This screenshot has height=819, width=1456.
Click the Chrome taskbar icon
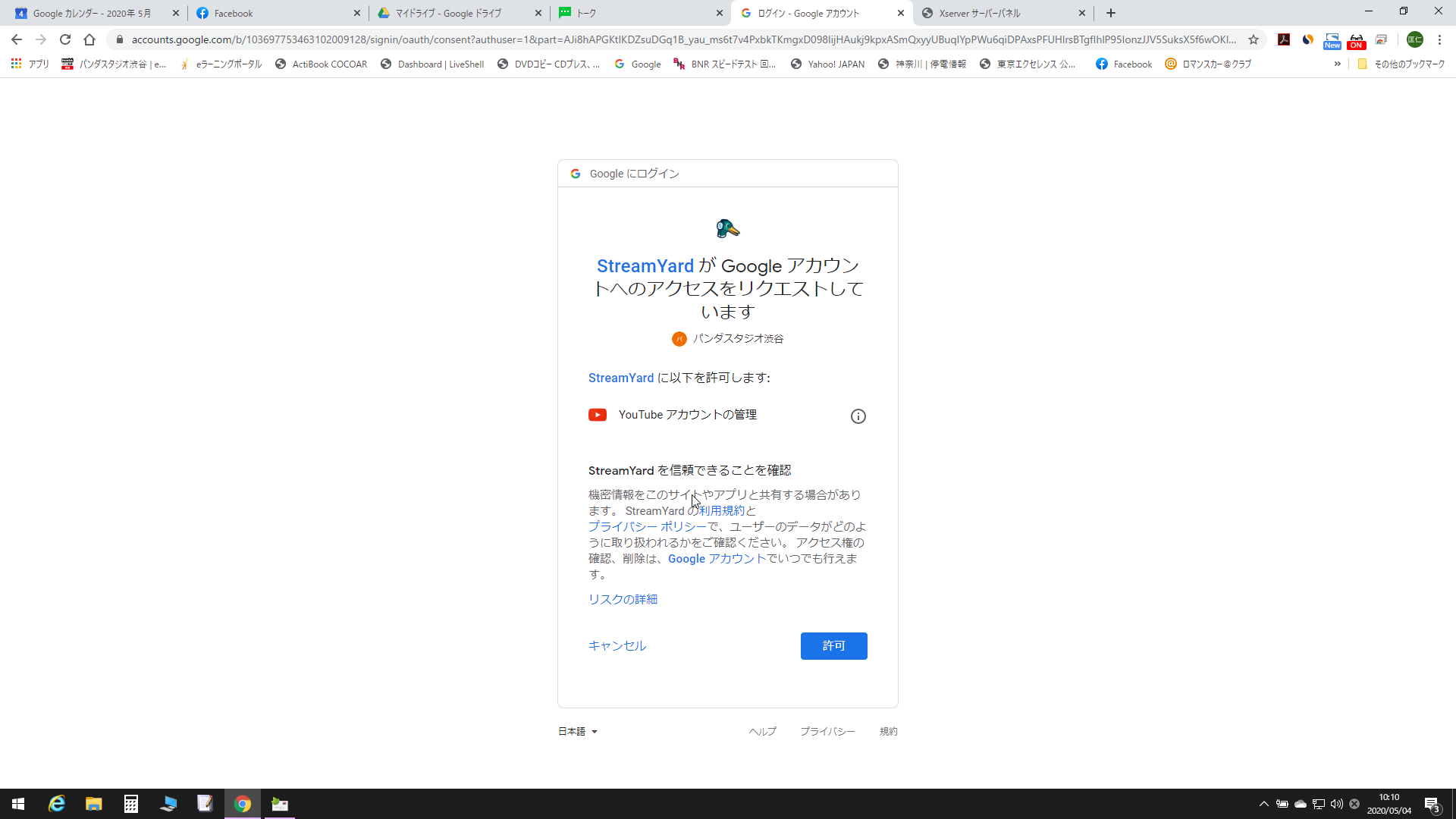pyautogui.click(x=243, y=804)
